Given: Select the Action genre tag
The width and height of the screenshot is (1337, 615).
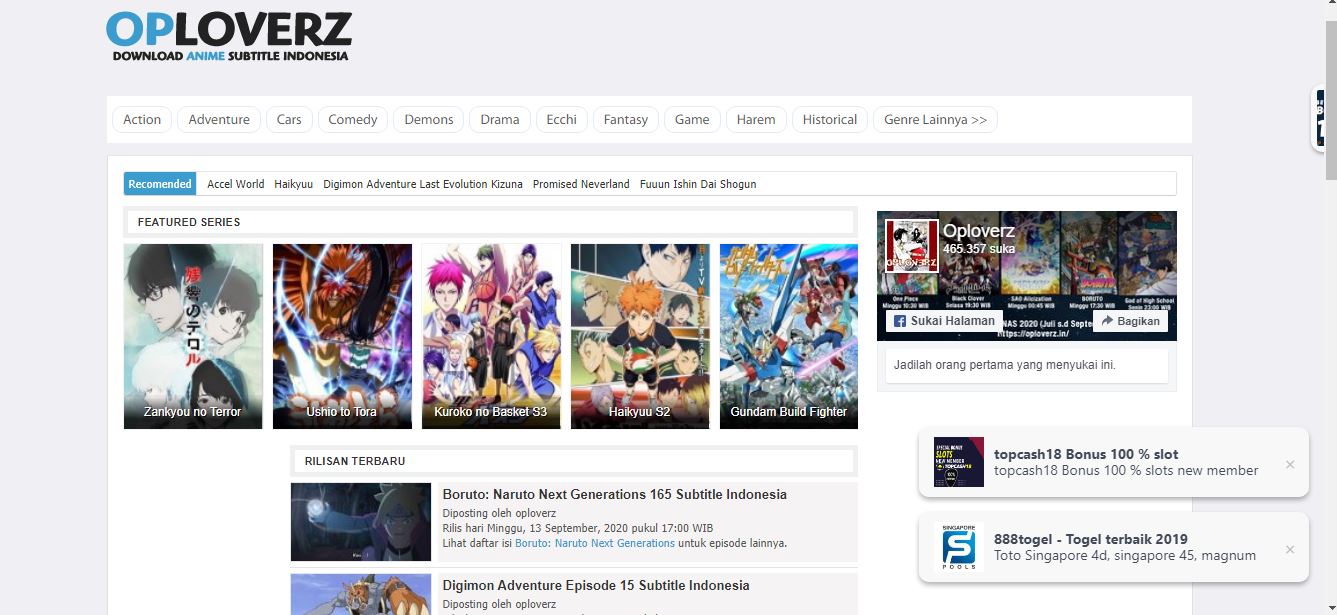Looking at the screenshot, I should click(142, 120).
